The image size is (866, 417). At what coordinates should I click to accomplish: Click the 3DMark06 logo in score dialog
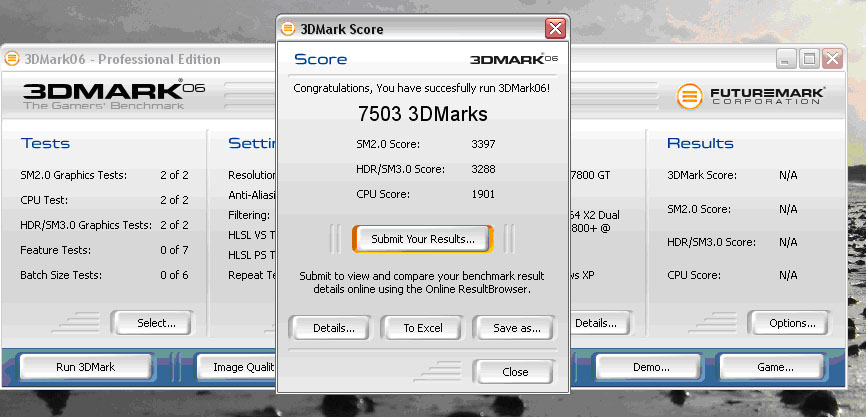tap(514, 59)
